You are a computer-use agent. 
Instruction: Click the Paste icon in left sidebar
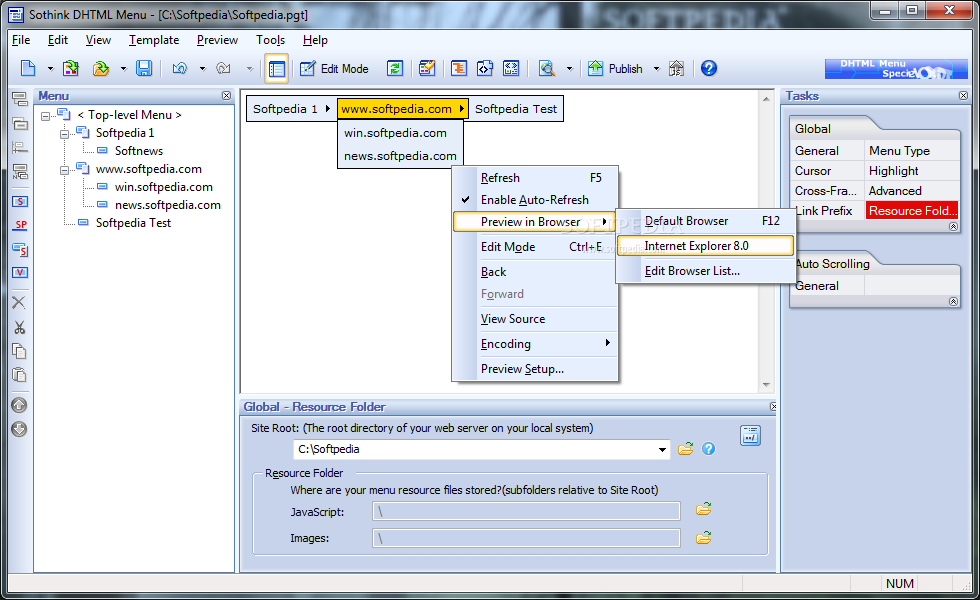19,375
